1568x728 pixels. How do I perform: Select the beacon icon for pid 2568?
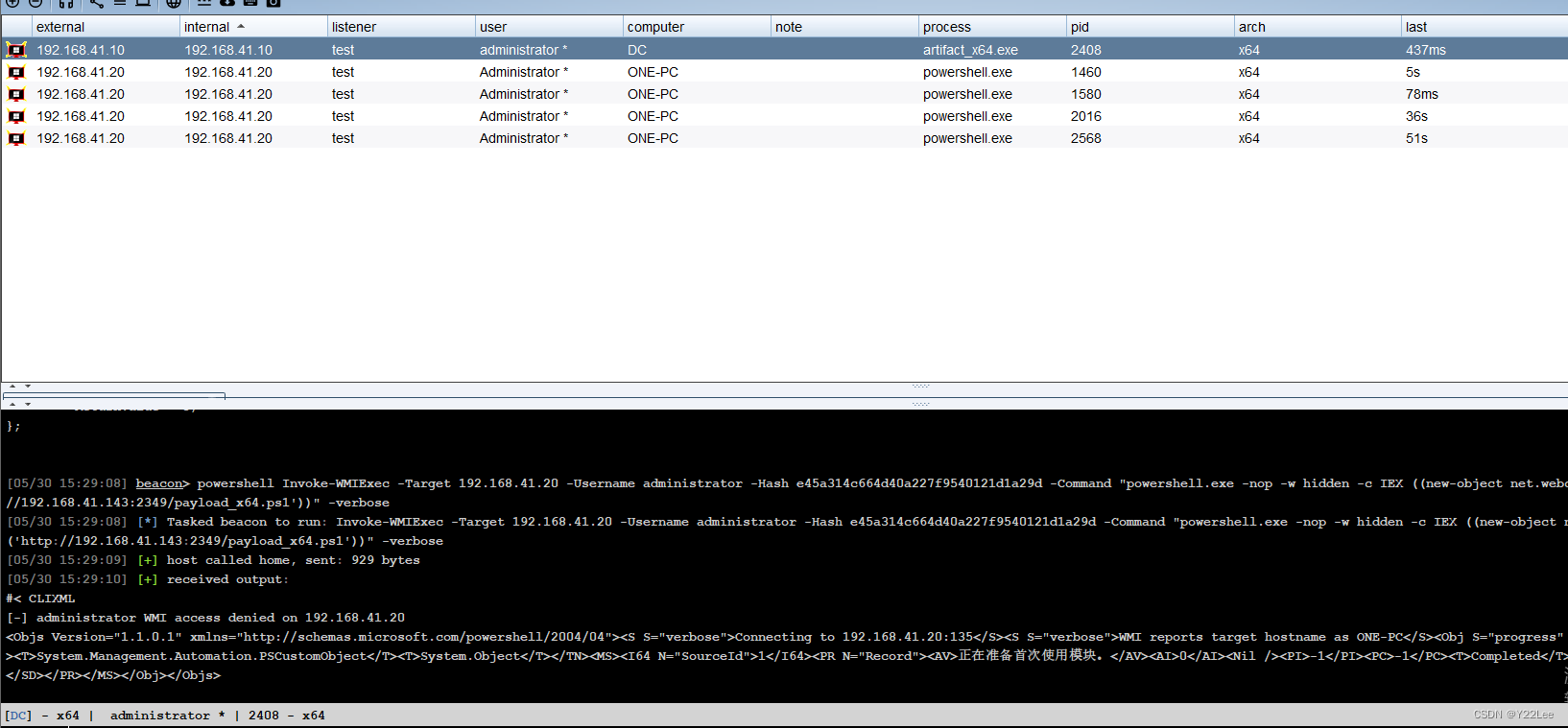click(x=16, y=138)
